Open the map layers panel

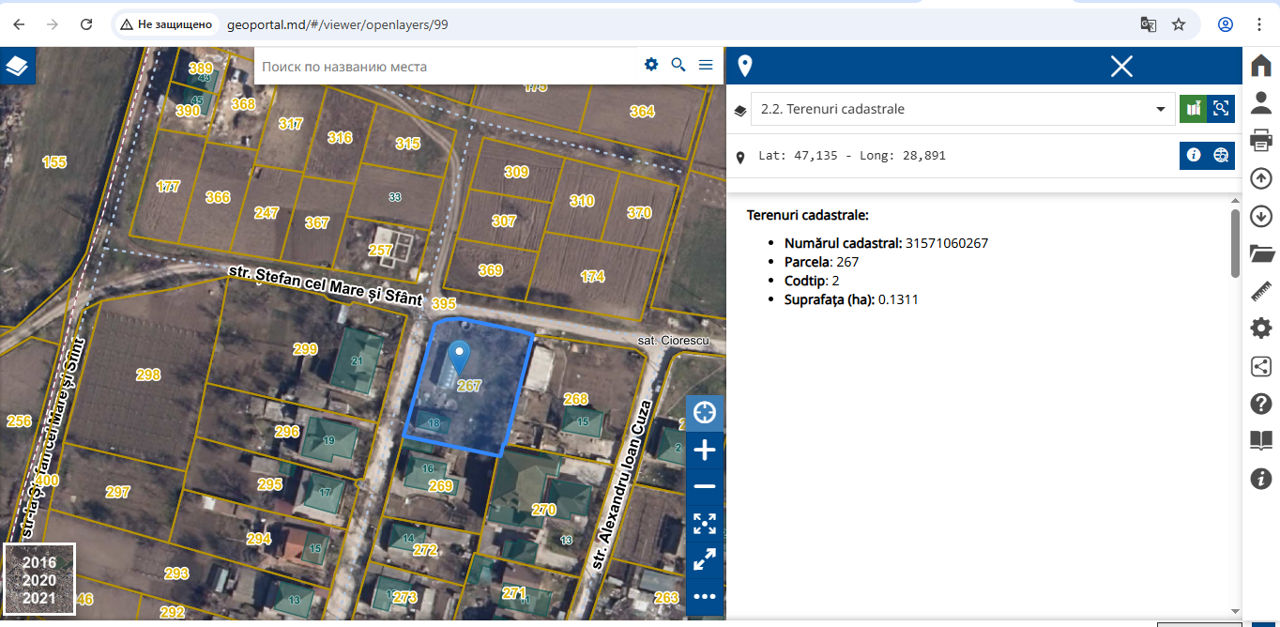18,66
